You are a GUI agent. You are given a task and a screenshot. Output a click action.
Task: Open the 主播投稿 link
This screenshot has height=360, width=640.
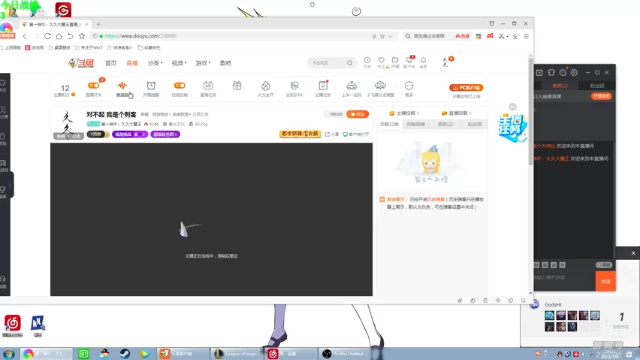[404, 113]
